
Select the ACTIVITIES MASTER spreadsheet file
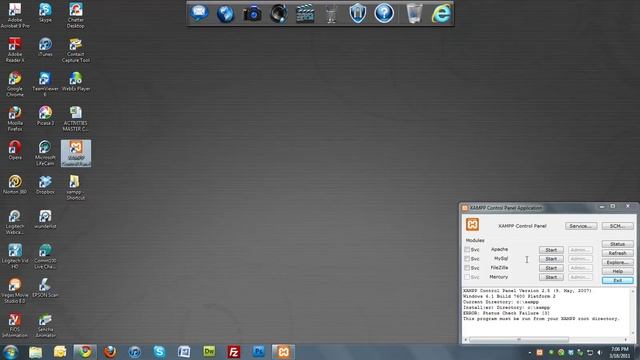pos(76,119)
